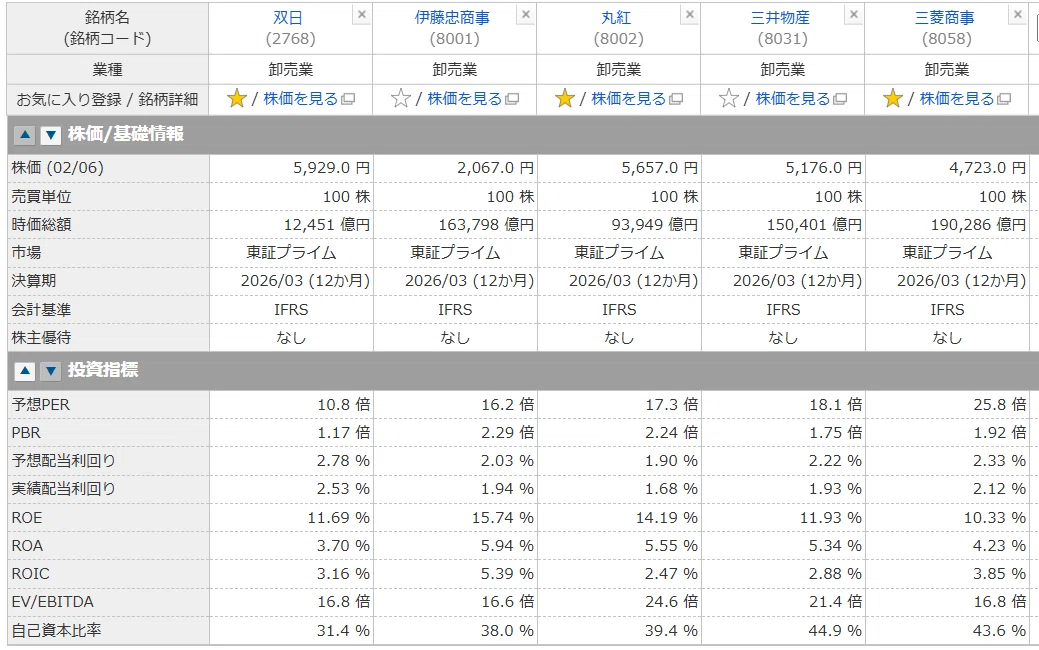Click 伊藤忠商事 ROE value 15.74 %
This screenshot has width=1039, height=650.
coord(502,517)
